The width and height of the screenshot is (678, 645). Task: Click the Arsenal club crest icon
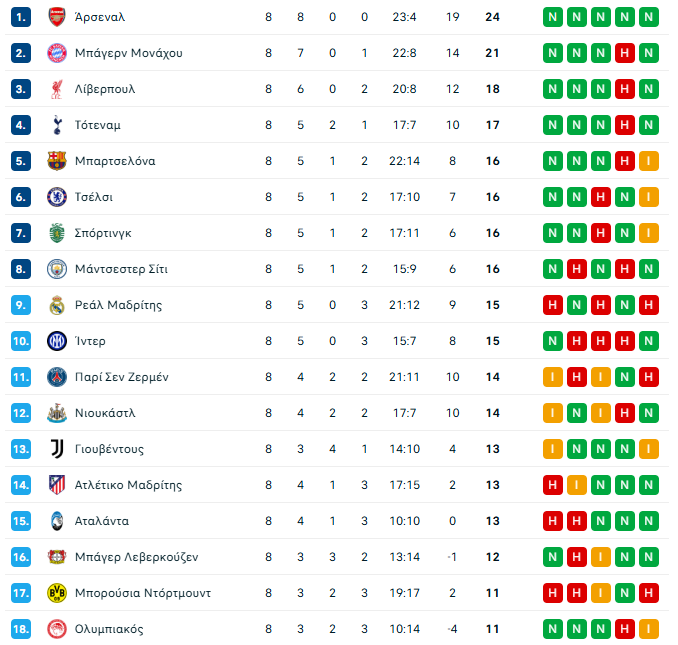click(x=56, y=17)
